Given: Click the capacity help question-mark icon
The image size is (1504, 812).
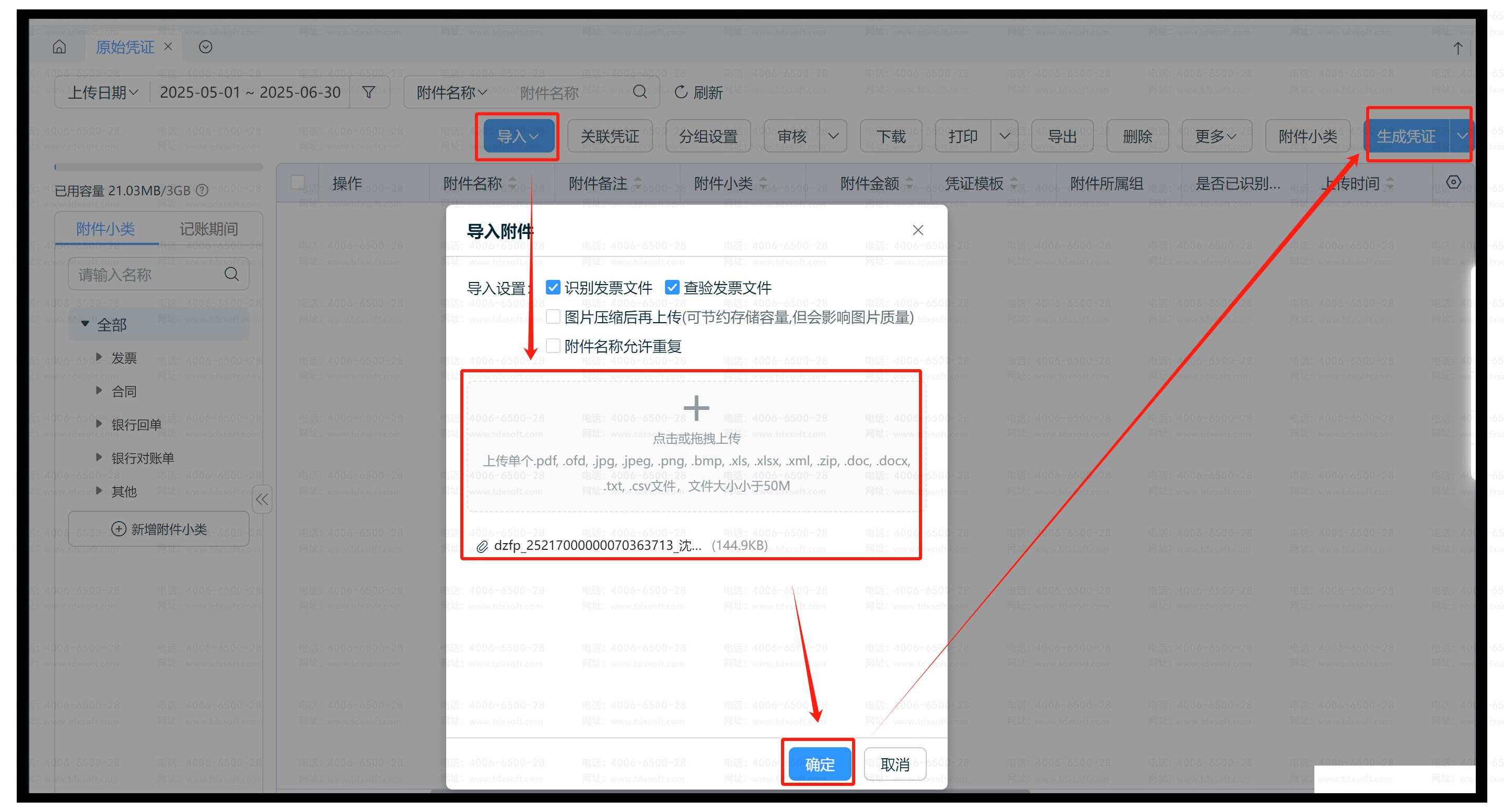Looking at the screenshot, I should coord(202,190).
